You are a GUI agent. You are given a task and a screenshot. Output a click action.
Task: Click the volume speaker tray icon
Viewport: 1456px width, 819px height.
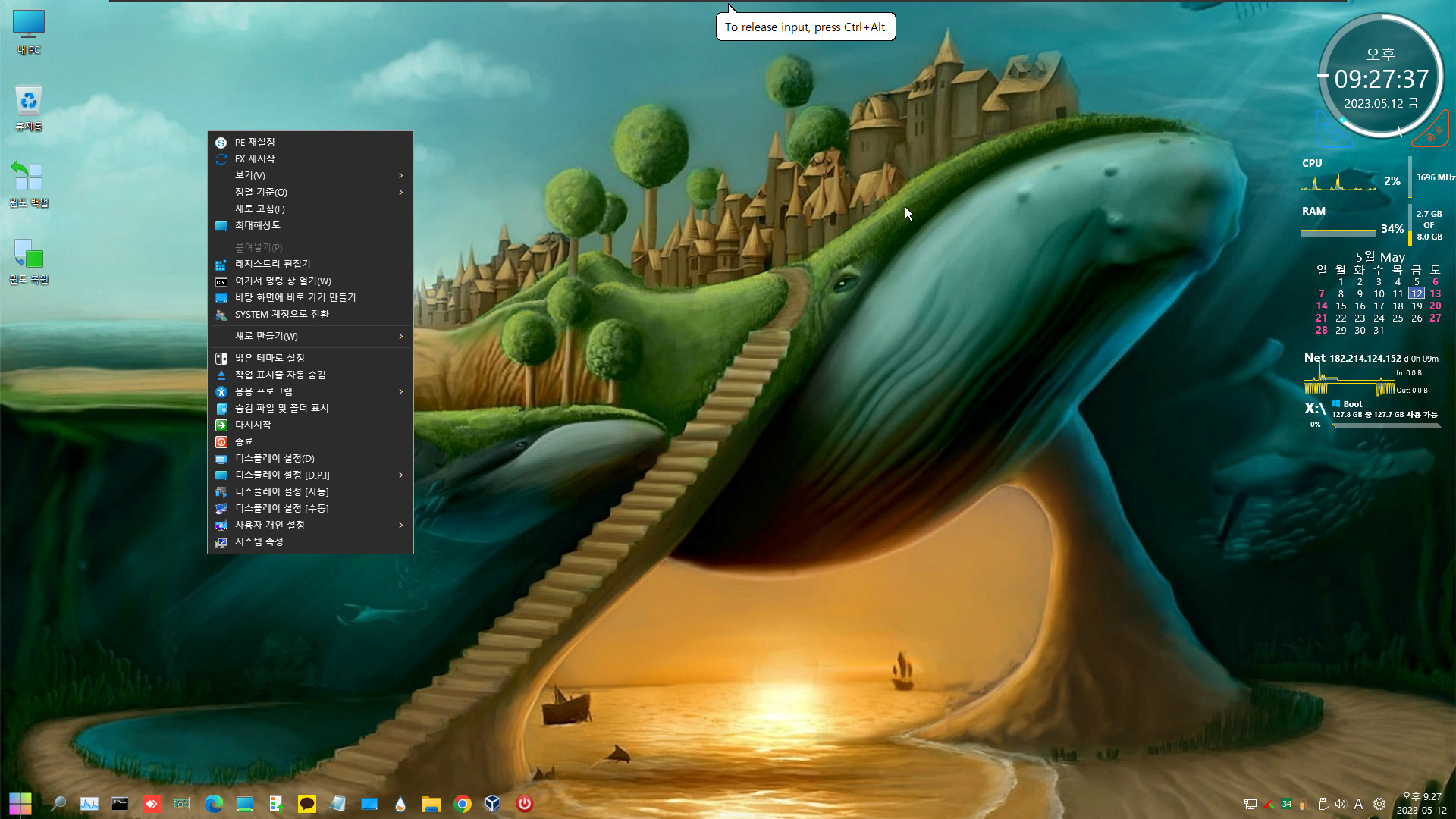click(1340, 804)
